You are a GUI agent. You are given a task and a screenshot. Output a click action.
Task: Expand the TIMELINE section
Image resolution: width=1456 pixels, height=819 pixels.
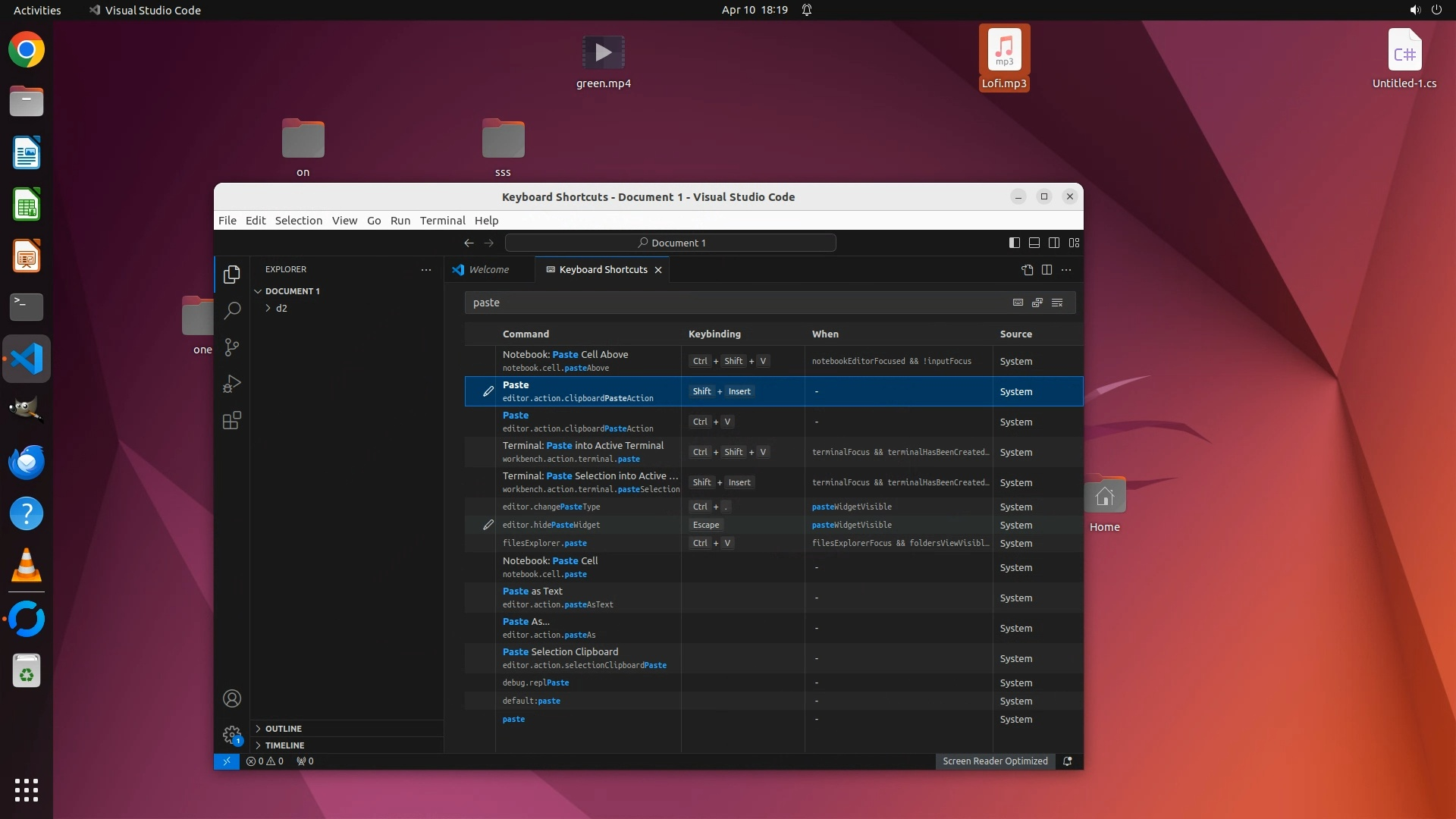284,745
